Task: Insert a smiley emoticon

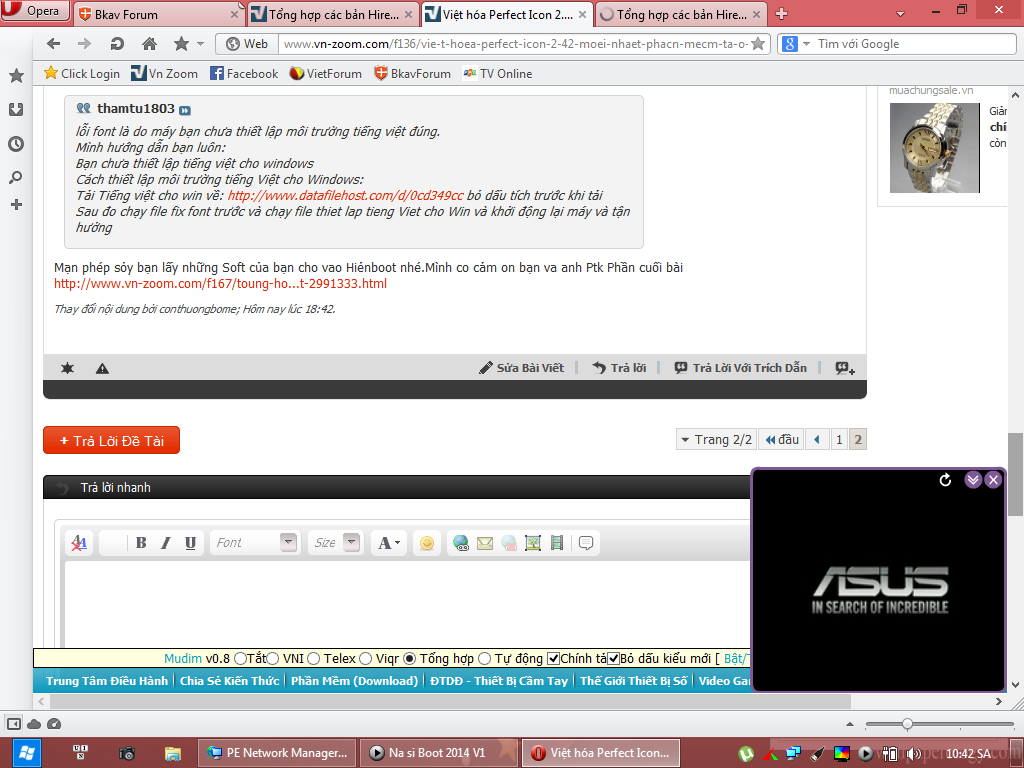Action: (426, 543)
